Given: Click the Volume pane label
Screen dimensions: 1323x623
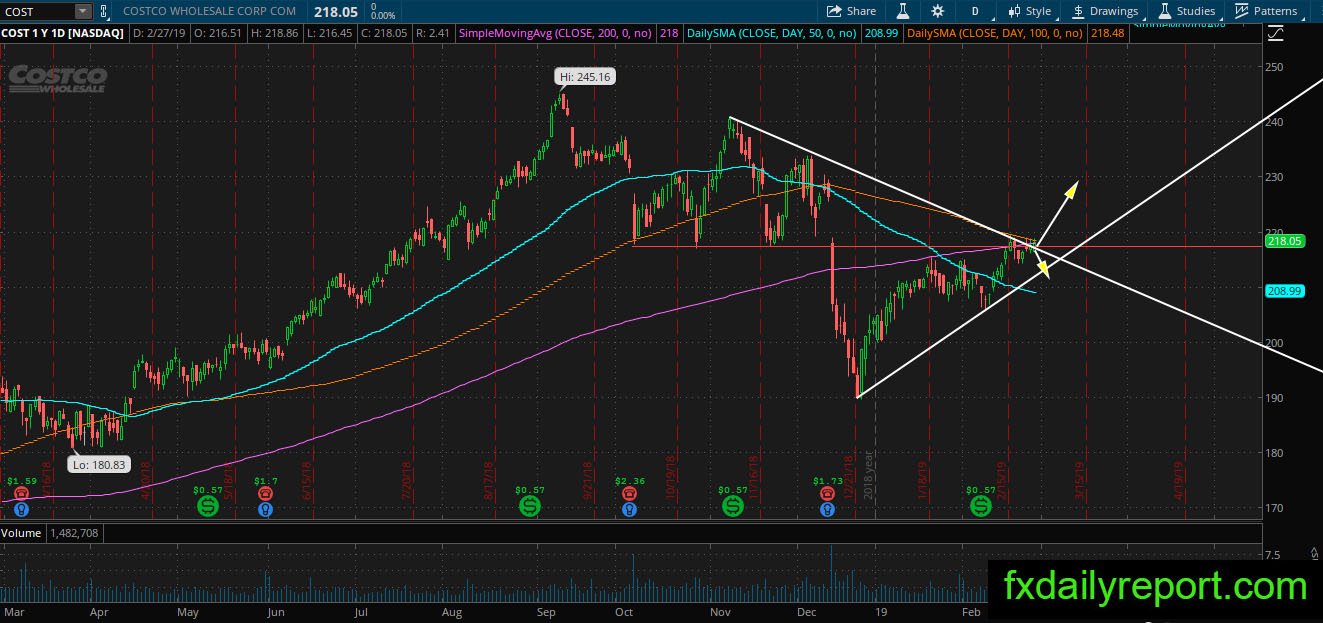Looking at the screenshot, I should pos(21,533).
